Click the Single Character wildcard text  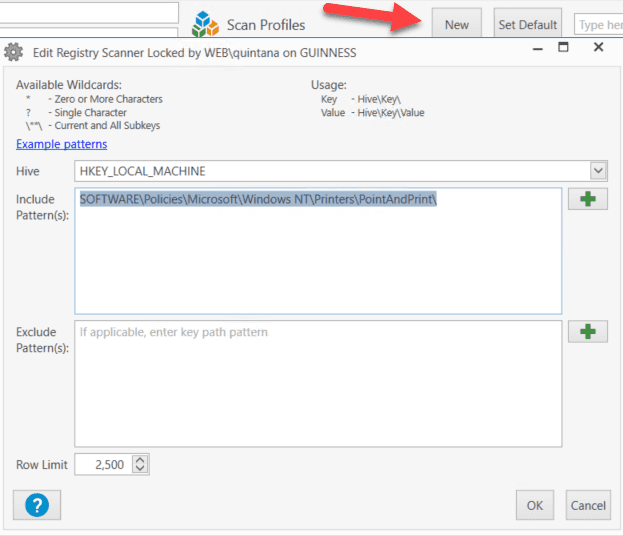pyautogui.click(x=91, y=112)
